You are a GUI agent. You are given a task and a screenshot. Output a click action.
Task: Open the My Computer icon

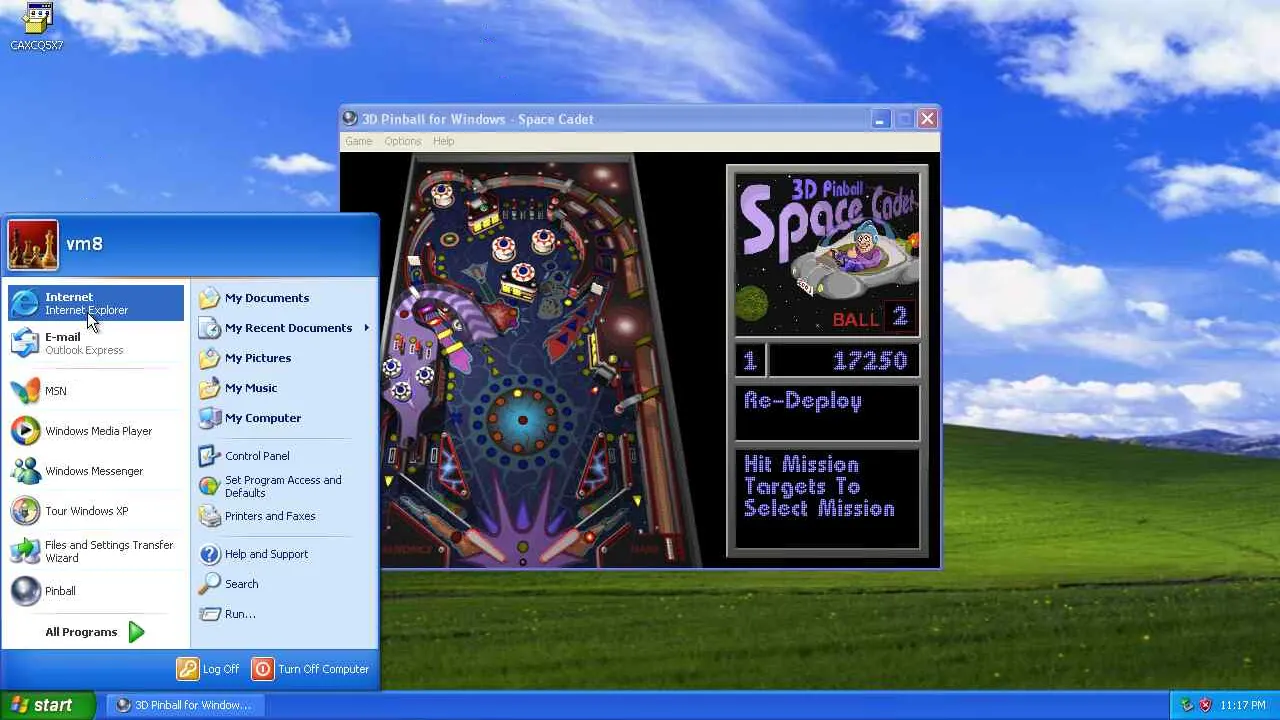pos(209,418)
